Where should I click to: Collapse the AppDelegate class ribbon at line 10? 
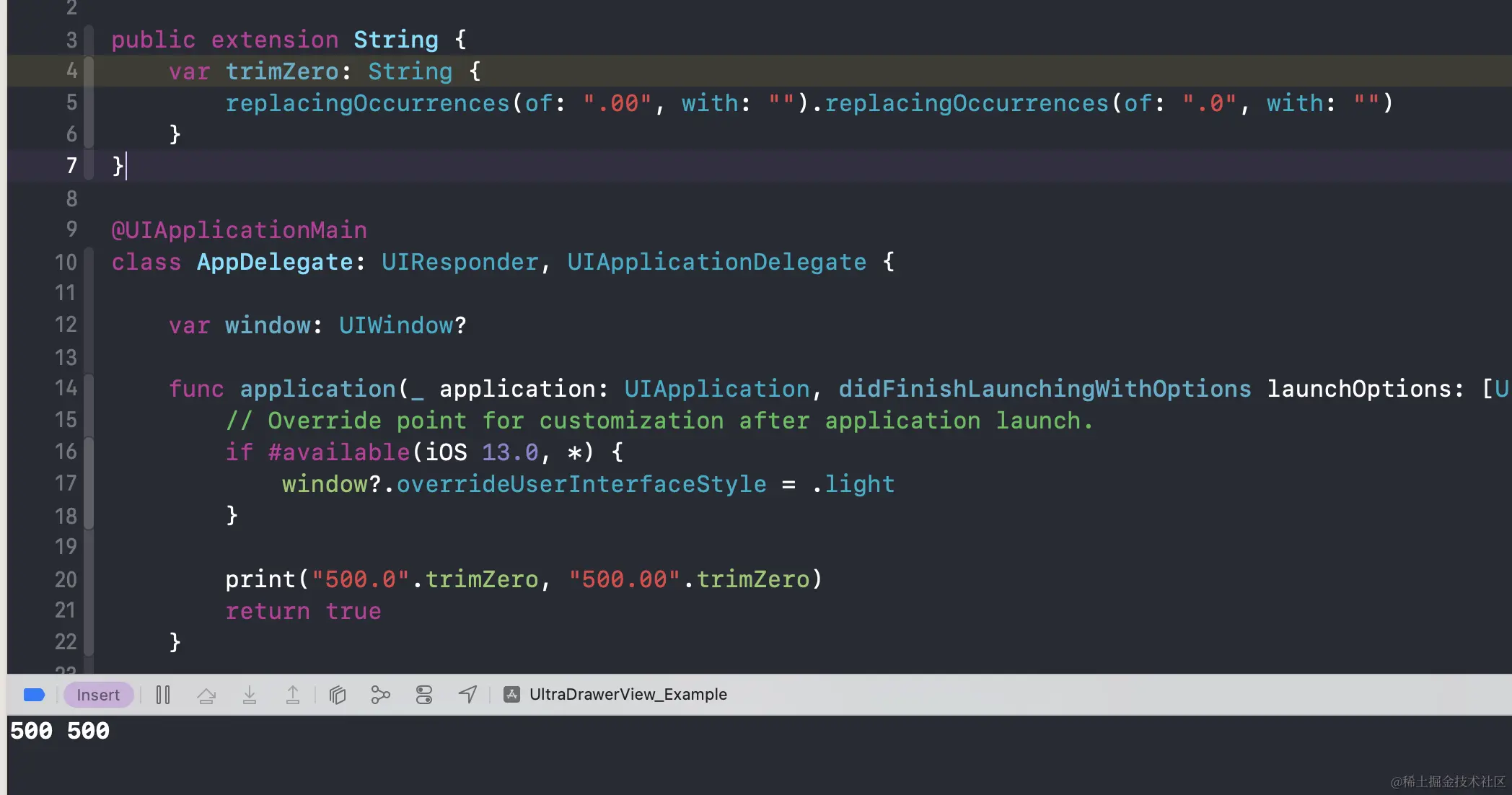coord(89,262)
